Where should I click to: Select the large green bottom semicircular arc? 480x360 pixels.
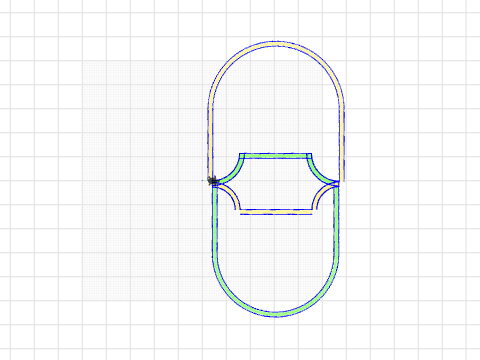[x=276, y=314]
